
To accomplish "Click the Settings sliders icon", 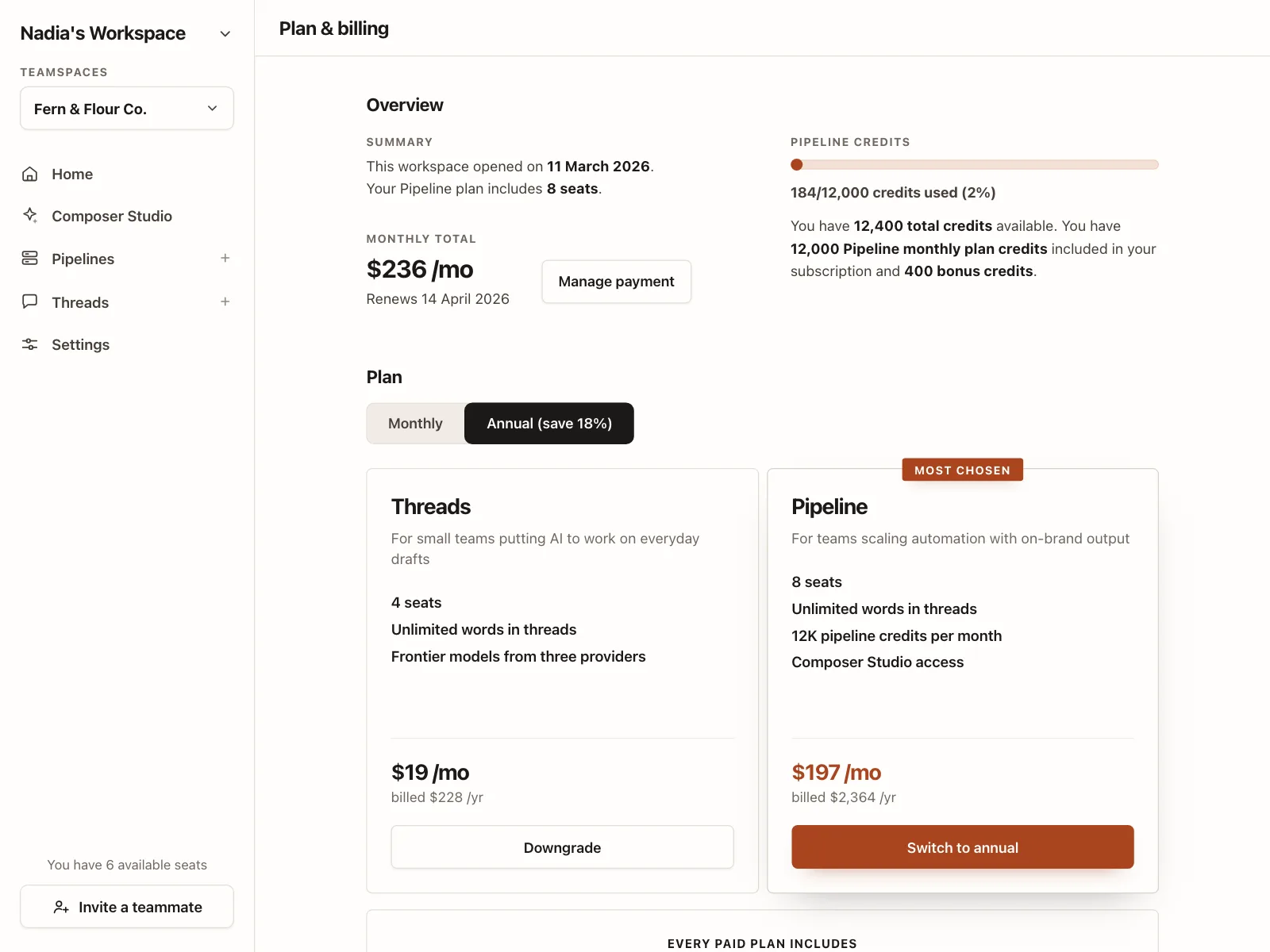I will [30, 344].
